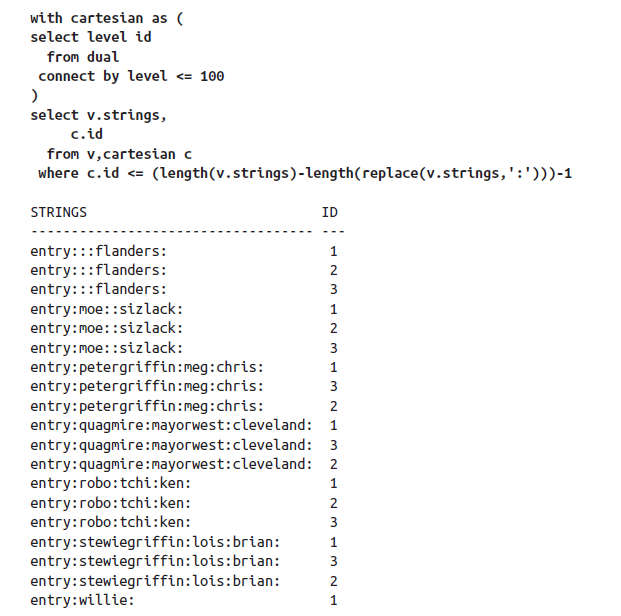Click the first 'entry:petergriffin:meg:chris:' row

tap(147, 367)
